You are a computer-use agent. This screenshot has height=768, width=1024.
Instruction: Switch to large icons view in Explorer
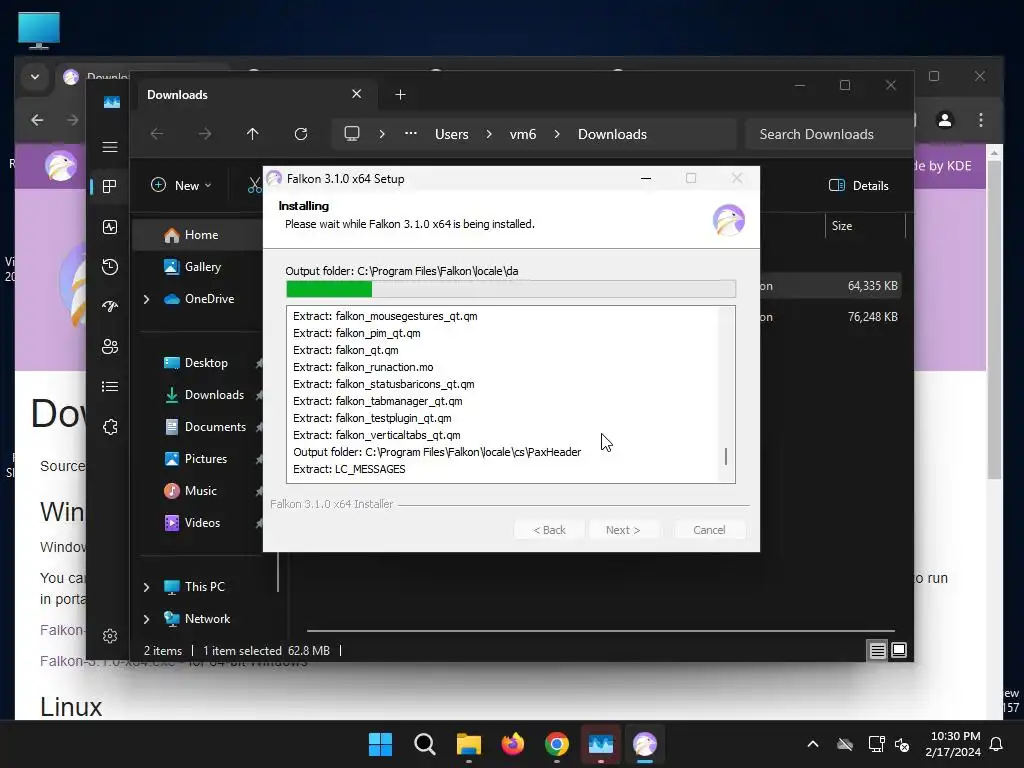pos(899,650)
